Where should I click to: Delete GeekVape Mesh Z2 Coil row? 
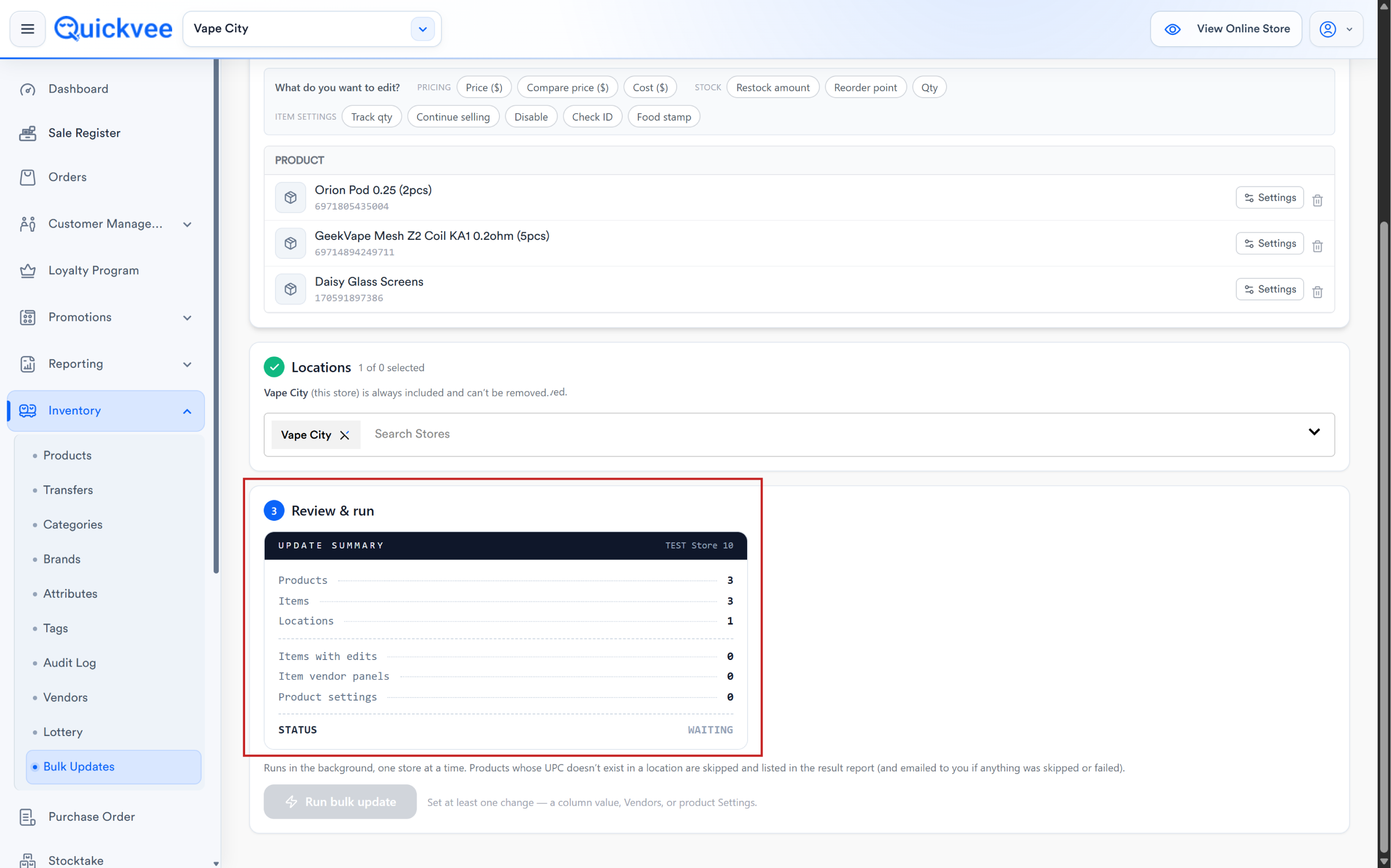tap(1318, 246)
